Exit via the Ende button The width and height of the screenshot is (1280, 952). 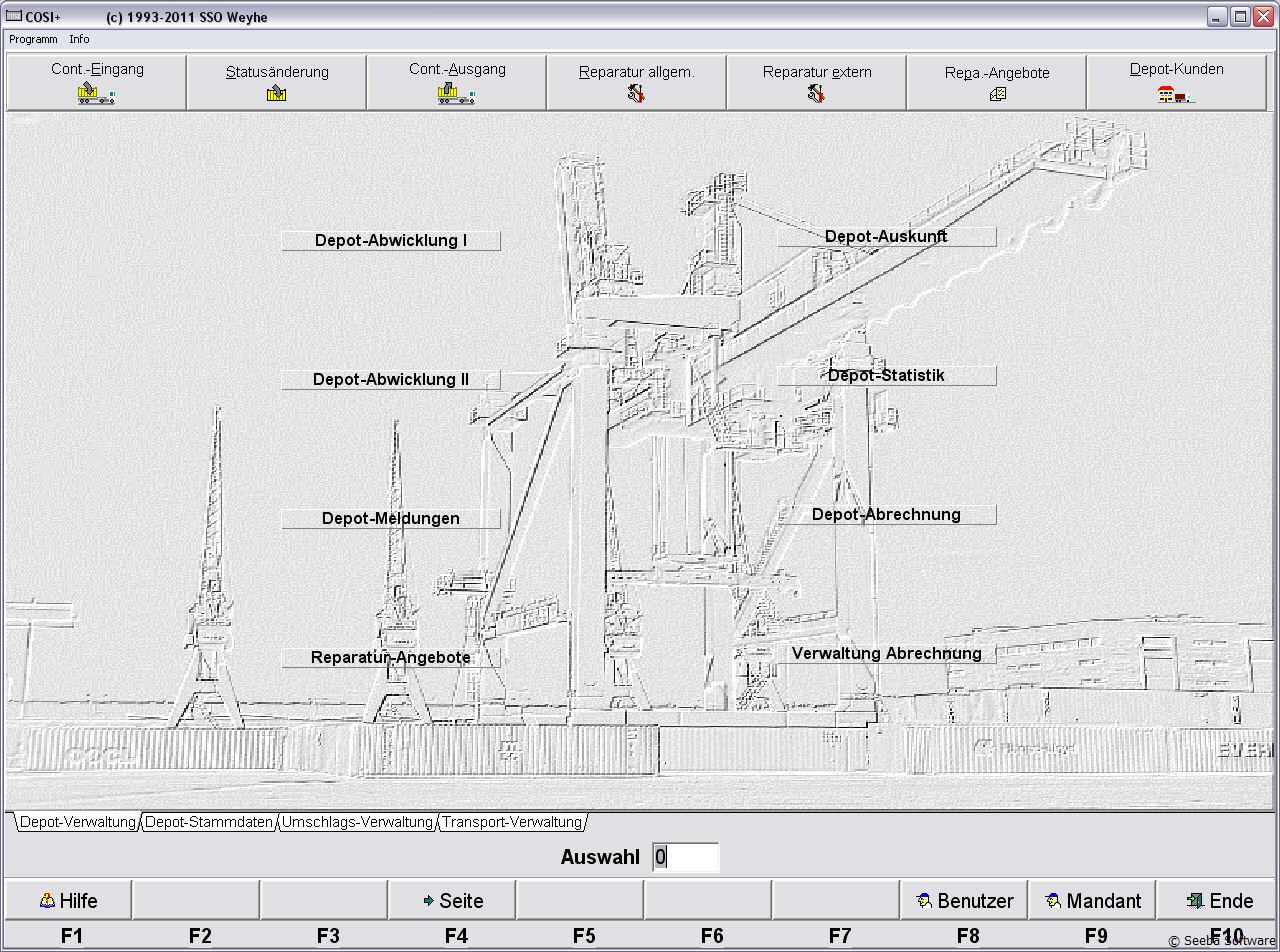coord(1219,900)
